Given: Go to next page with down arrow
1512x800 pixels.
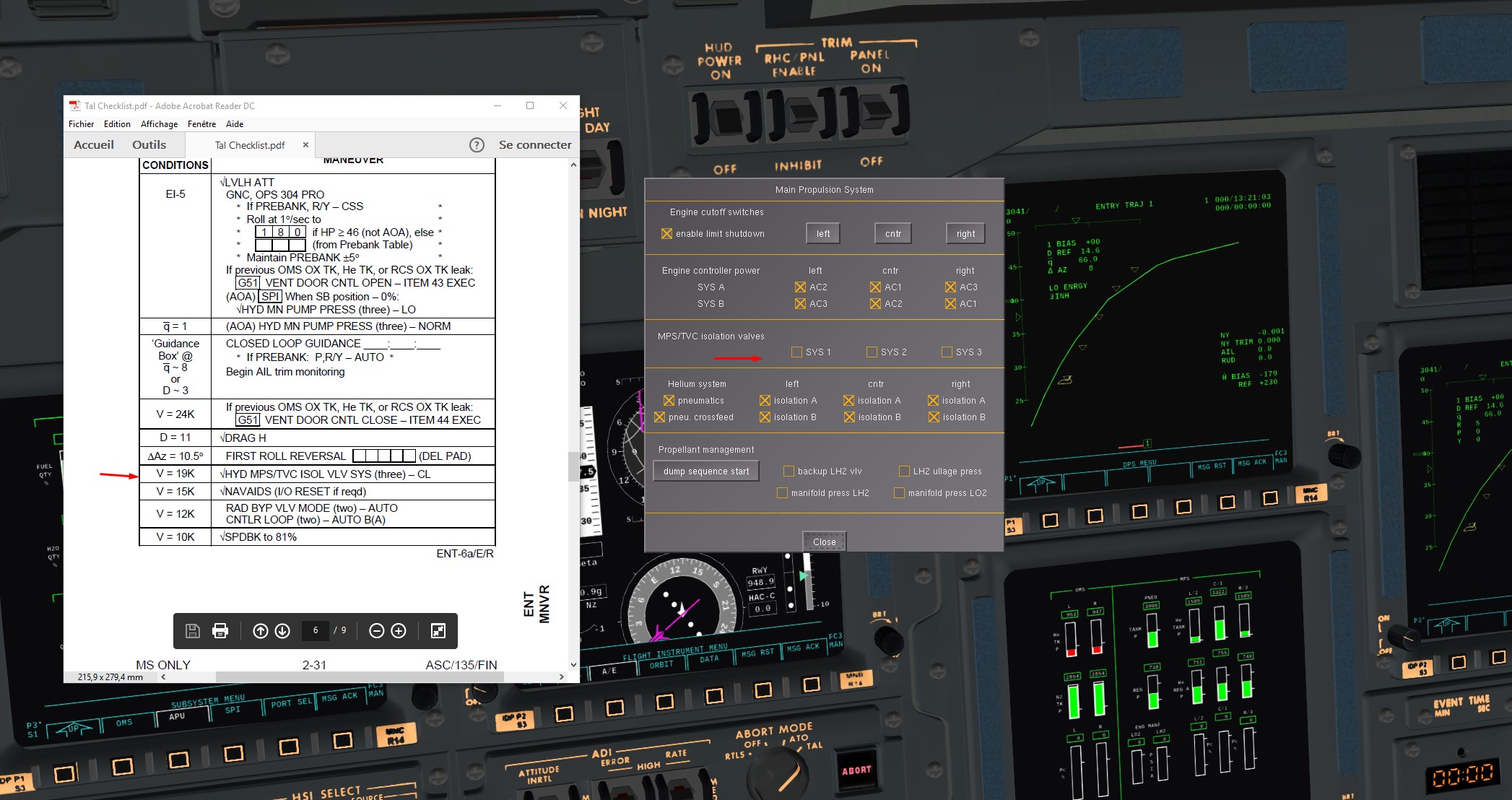Looking at the screenshot, I should (282, 631).
